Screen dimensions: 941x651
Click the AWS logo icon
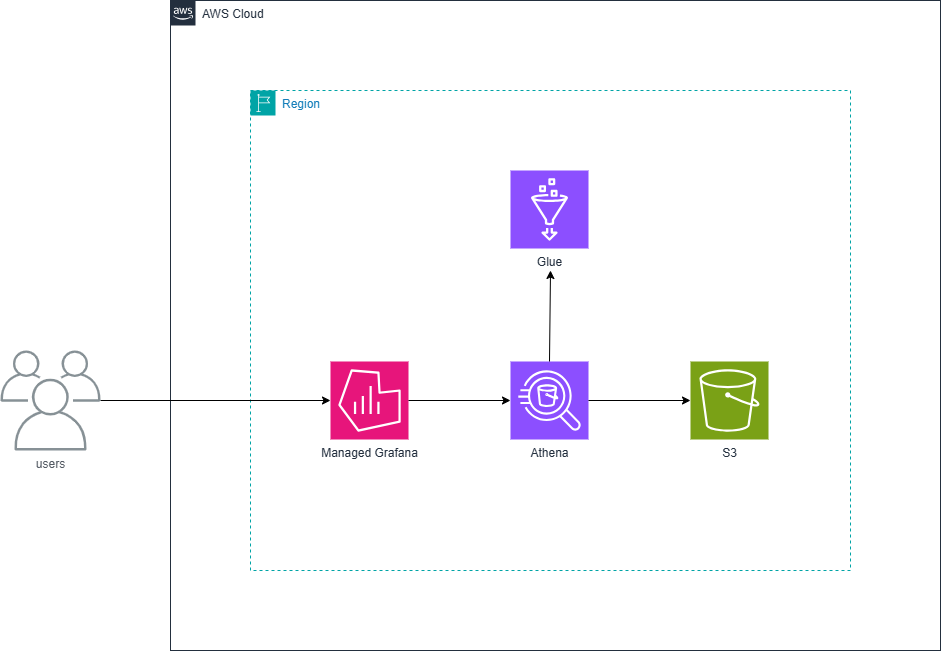click(183, 13)
